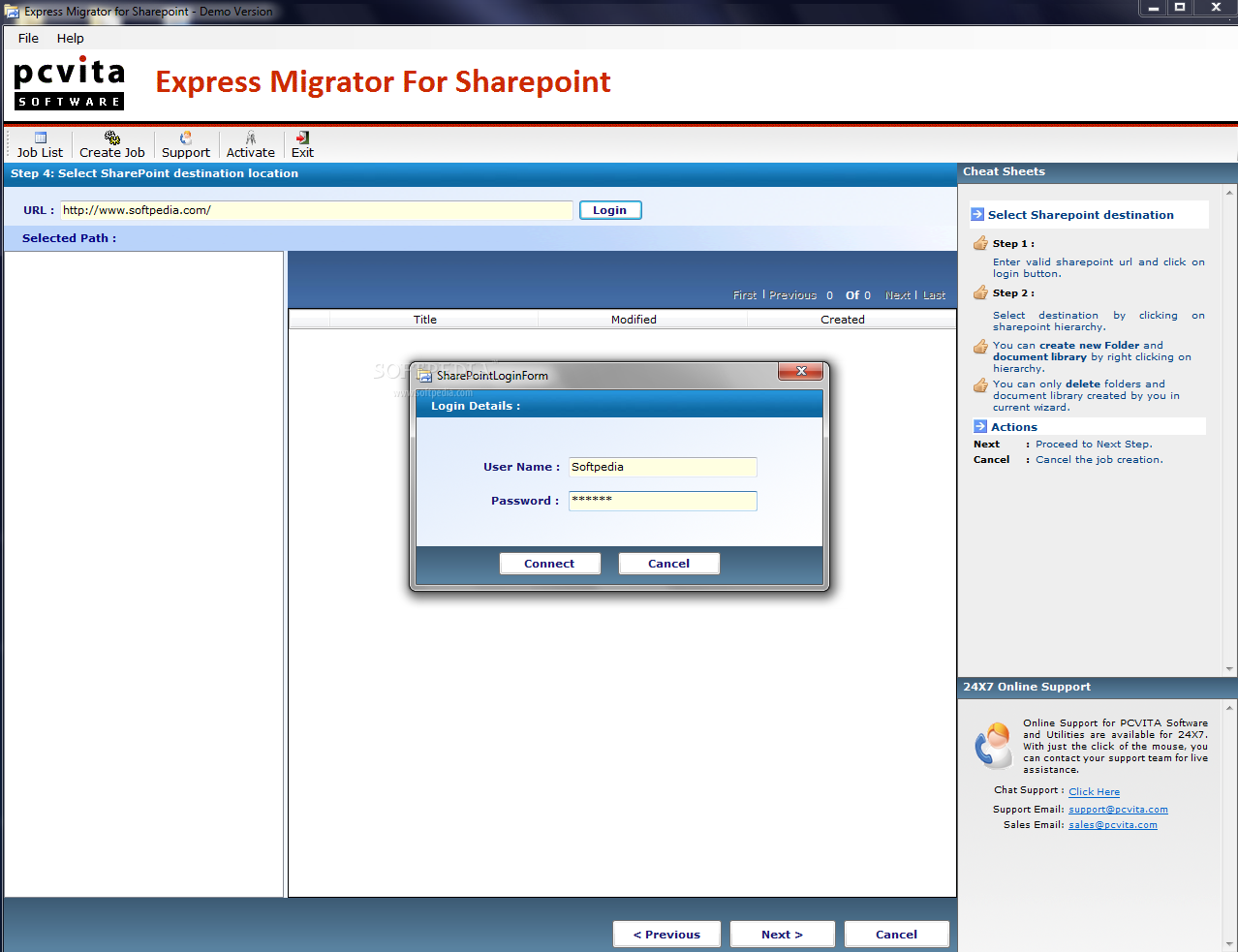Click thumbs-up icon beside create new Folder tip
This screenshot has height=952, width=1238.
(980, 346)
